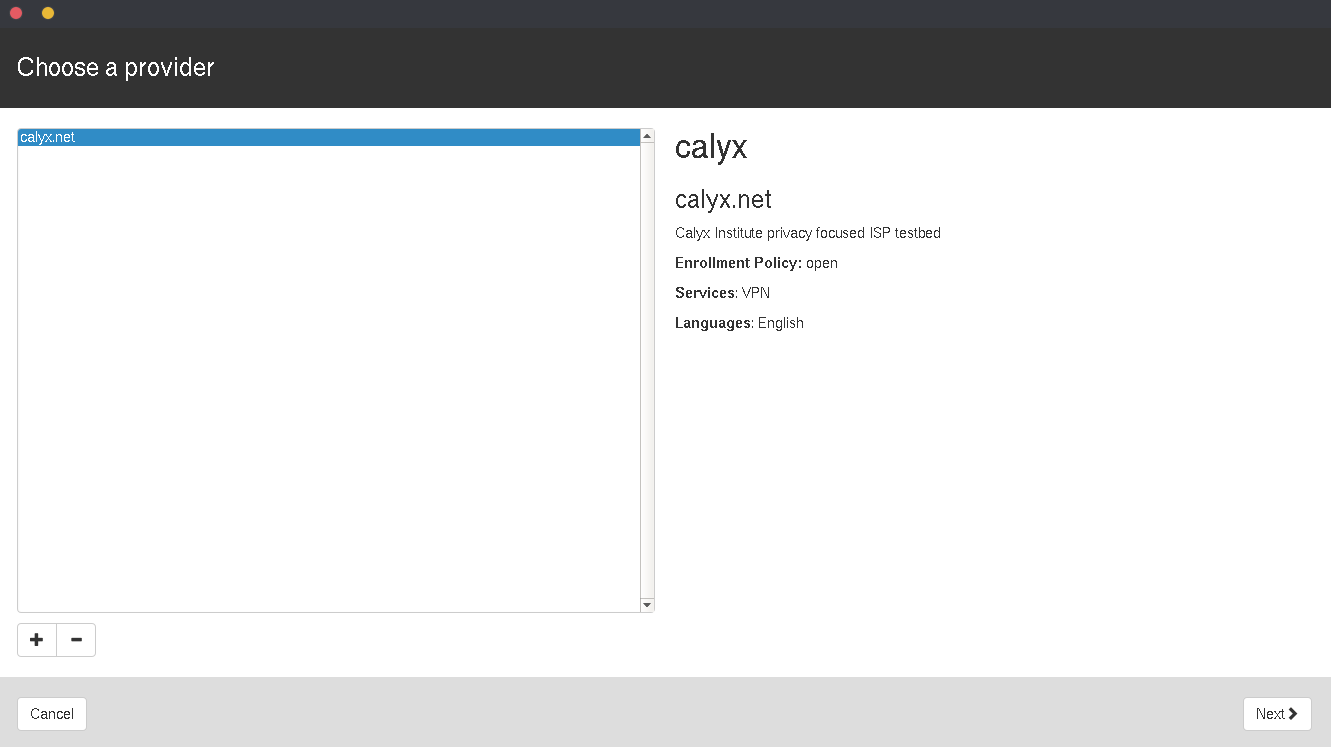
Task: Click the large "calyx" heading
Action: coord(711,148)
